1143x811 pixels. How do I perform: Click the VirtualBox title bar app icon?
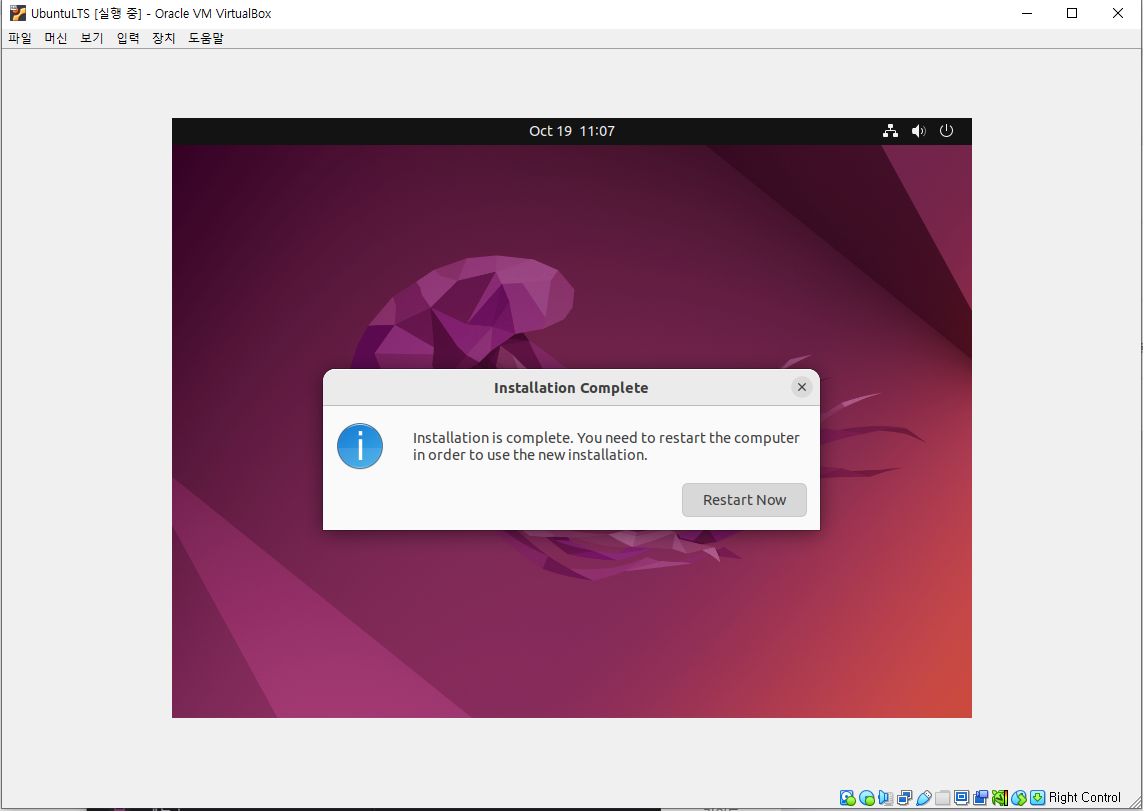coord(17,13)
